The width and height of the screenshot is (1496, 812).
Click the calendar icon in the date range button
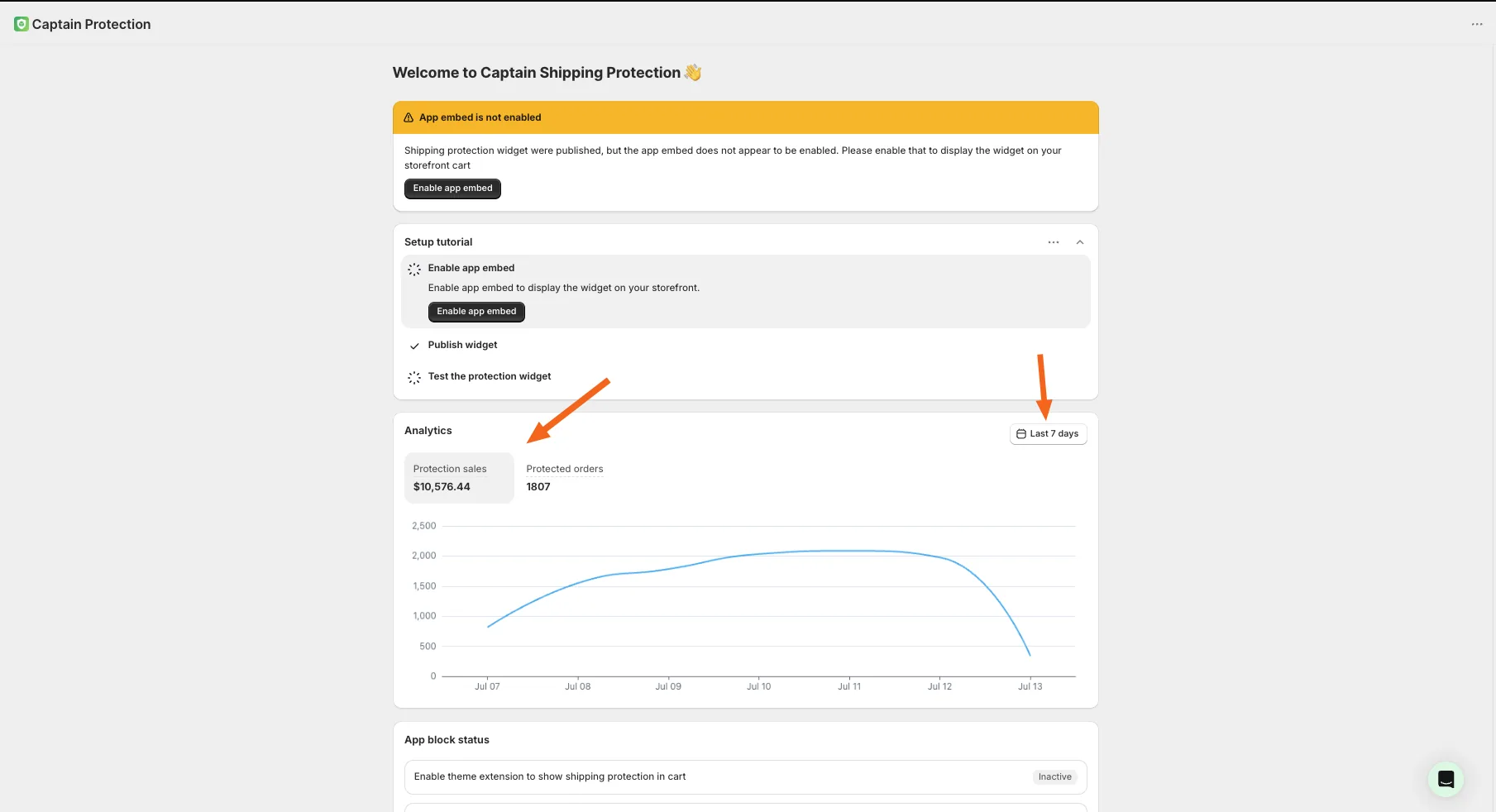pyautogui.click(x=1021, y=434)
